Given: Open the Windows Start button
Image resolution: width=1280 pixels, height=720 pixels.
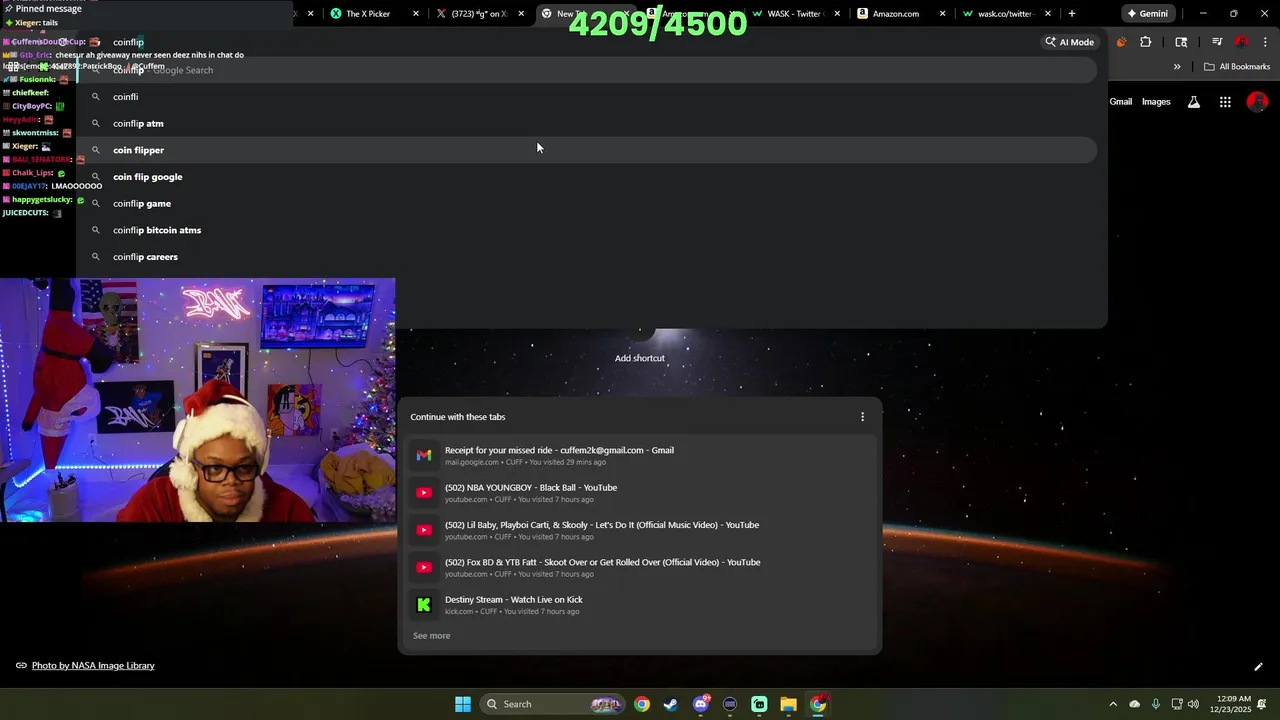Looking at the screenshot, I should tap(463, 704).
